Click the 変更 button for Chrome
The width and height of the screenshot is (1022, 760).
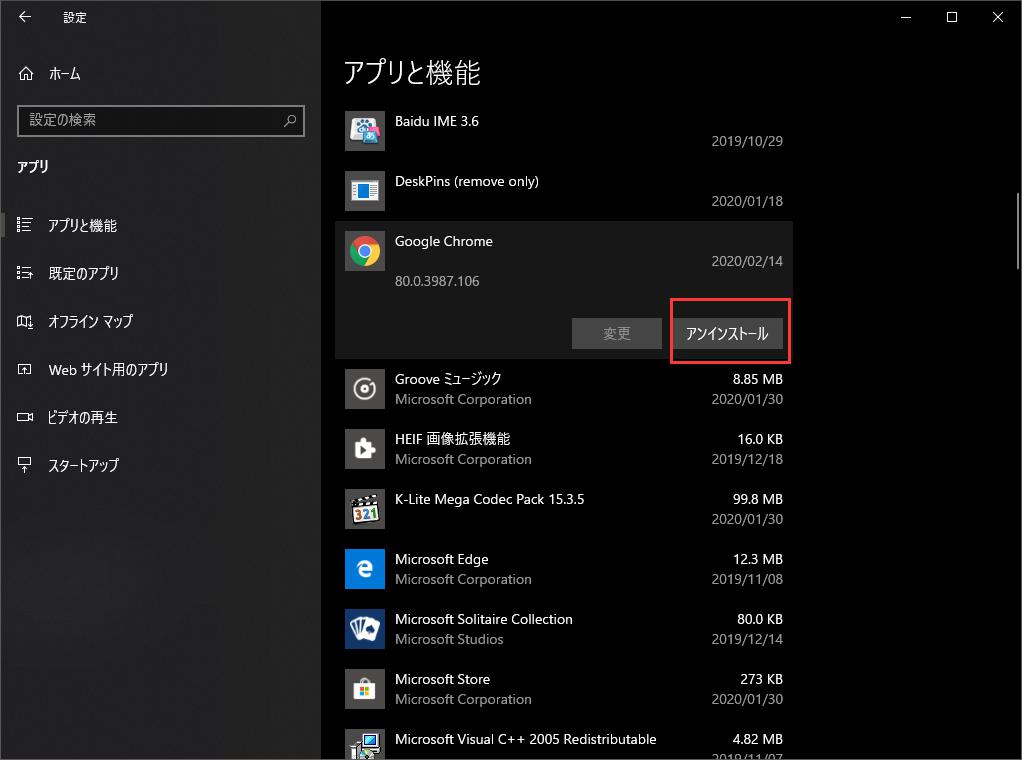click(x=617, y=334)
